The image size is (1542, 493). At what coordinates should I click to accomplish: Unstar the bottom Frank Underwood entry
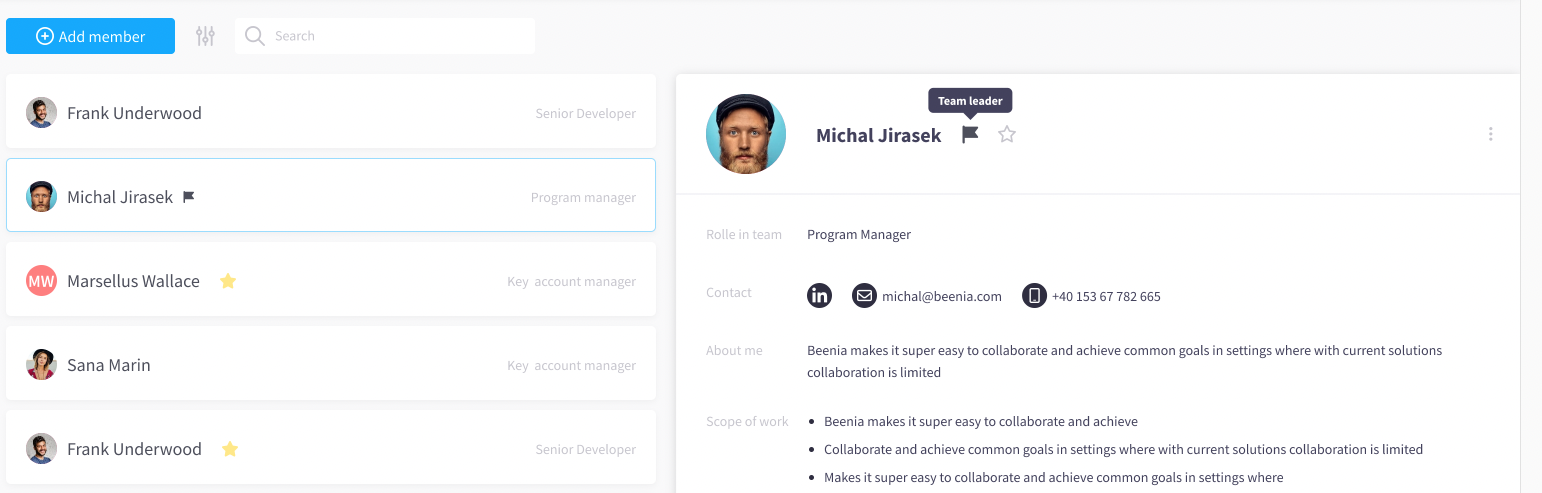pos(230,449)
